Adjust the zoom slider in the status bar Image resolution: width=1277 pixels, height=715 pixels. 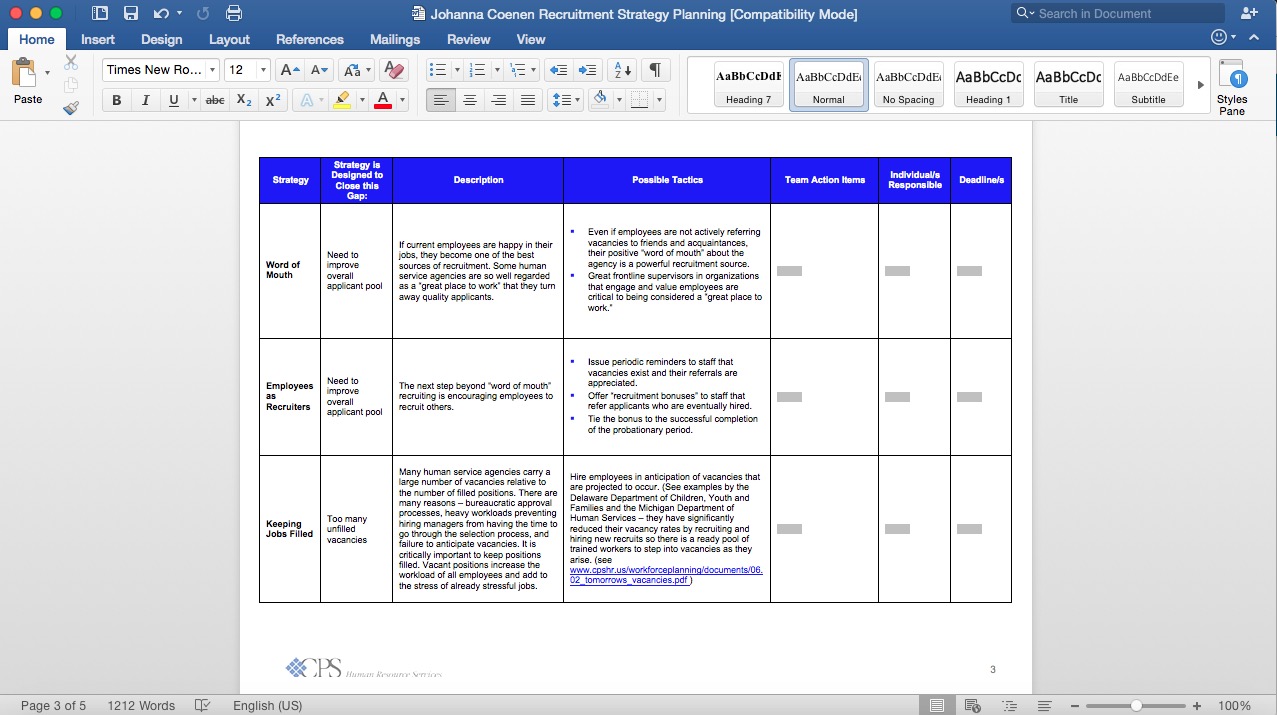[x=1134, y=705]
